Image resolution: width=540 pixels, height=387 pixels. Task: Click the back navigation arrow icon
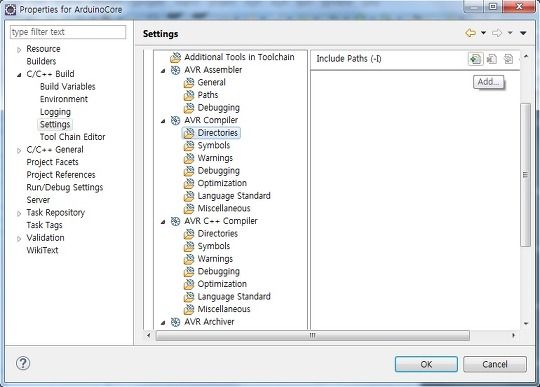(470, 33)
